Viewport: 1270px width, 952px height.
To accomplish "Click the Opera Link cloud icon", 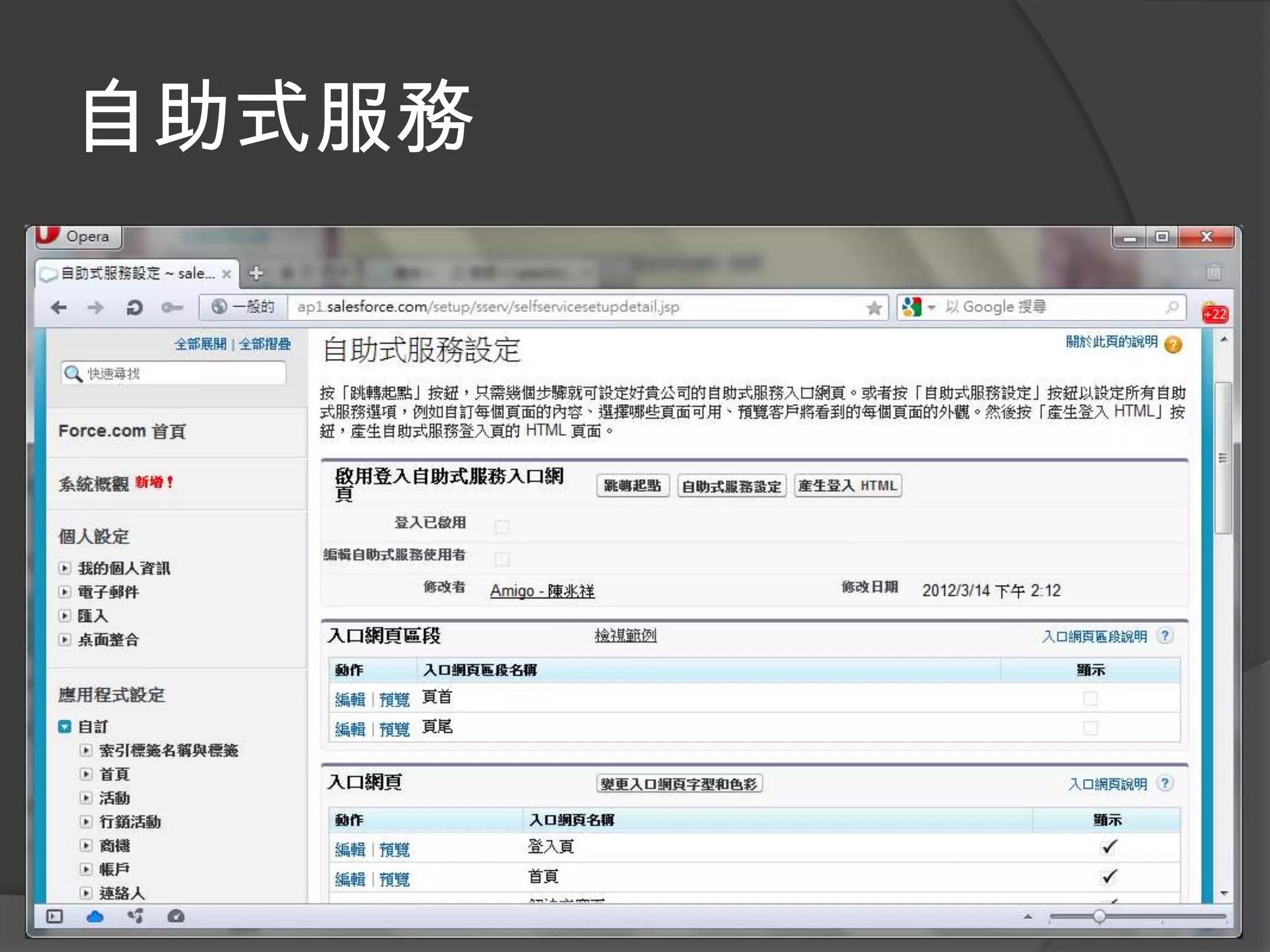I will pyautogui.click(x=95, y=917).
